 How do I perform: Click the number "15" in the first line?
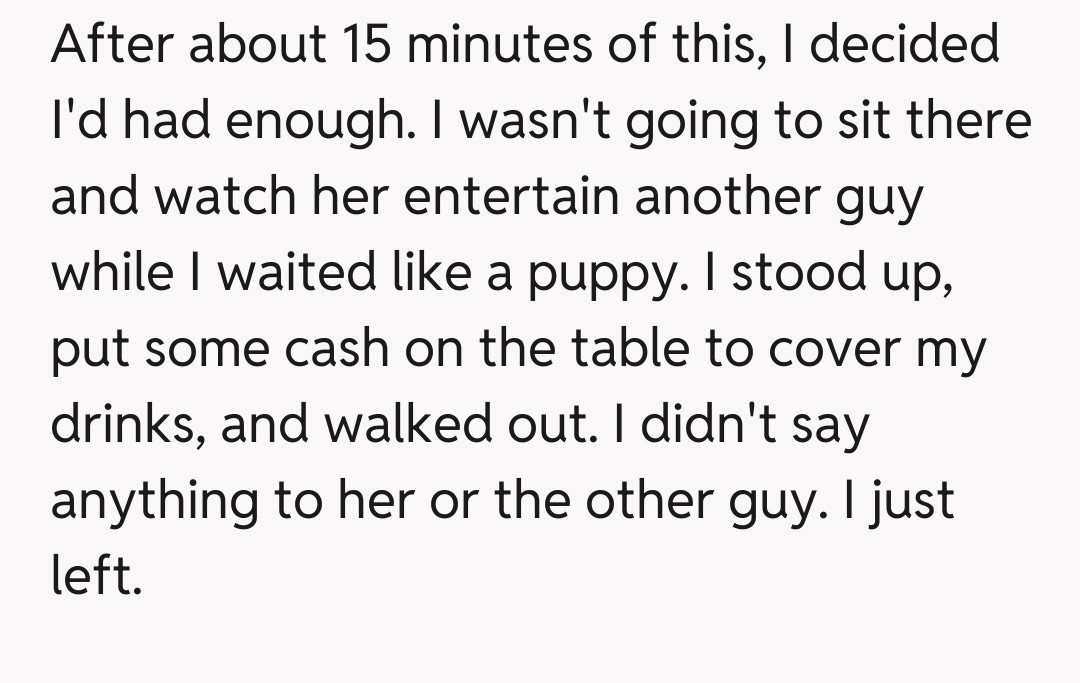click(370, 44)
